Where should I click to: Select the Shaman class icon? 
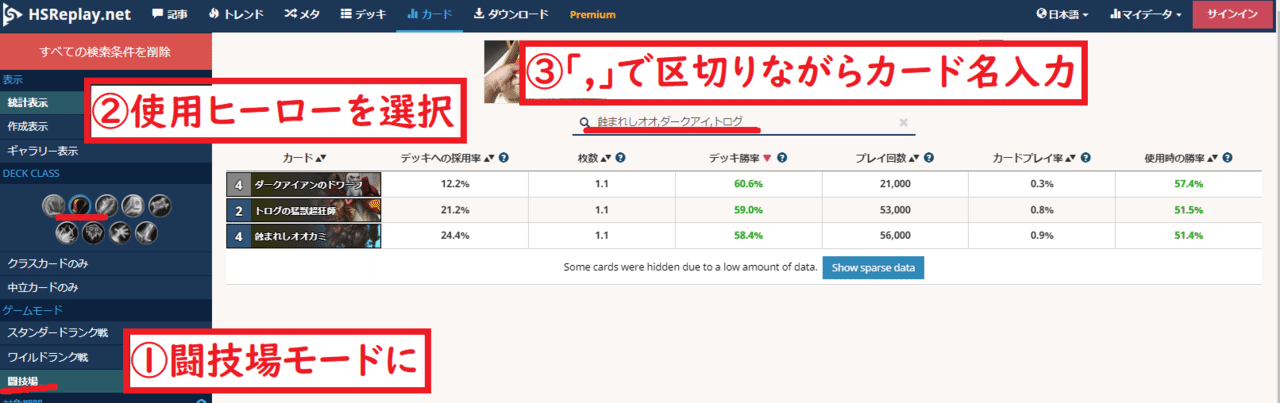[93, 232]
